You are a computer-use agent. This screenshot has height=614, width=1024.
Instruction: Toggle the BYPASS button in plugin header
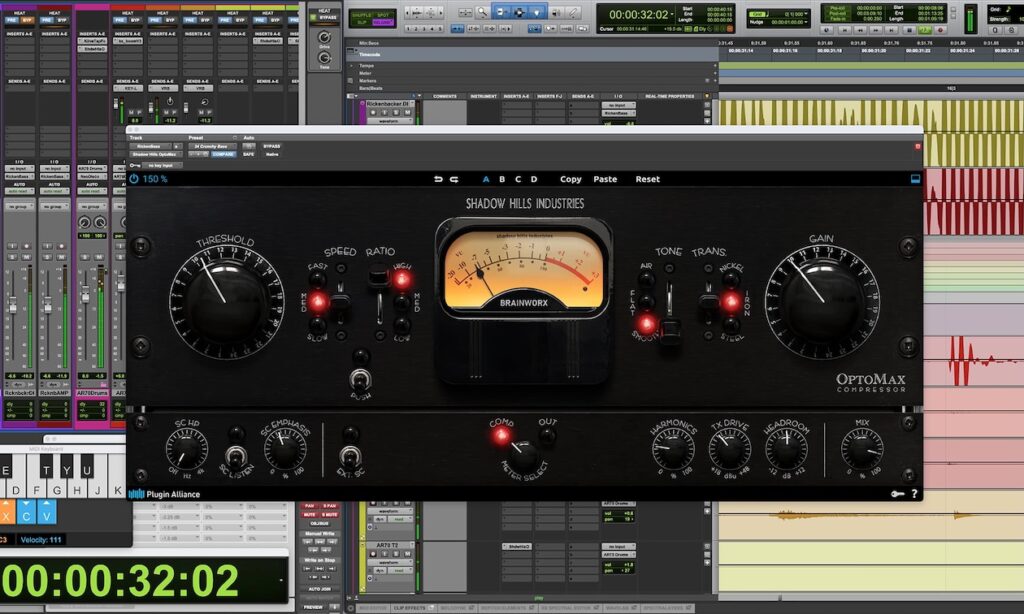click(x=272, y=146)
